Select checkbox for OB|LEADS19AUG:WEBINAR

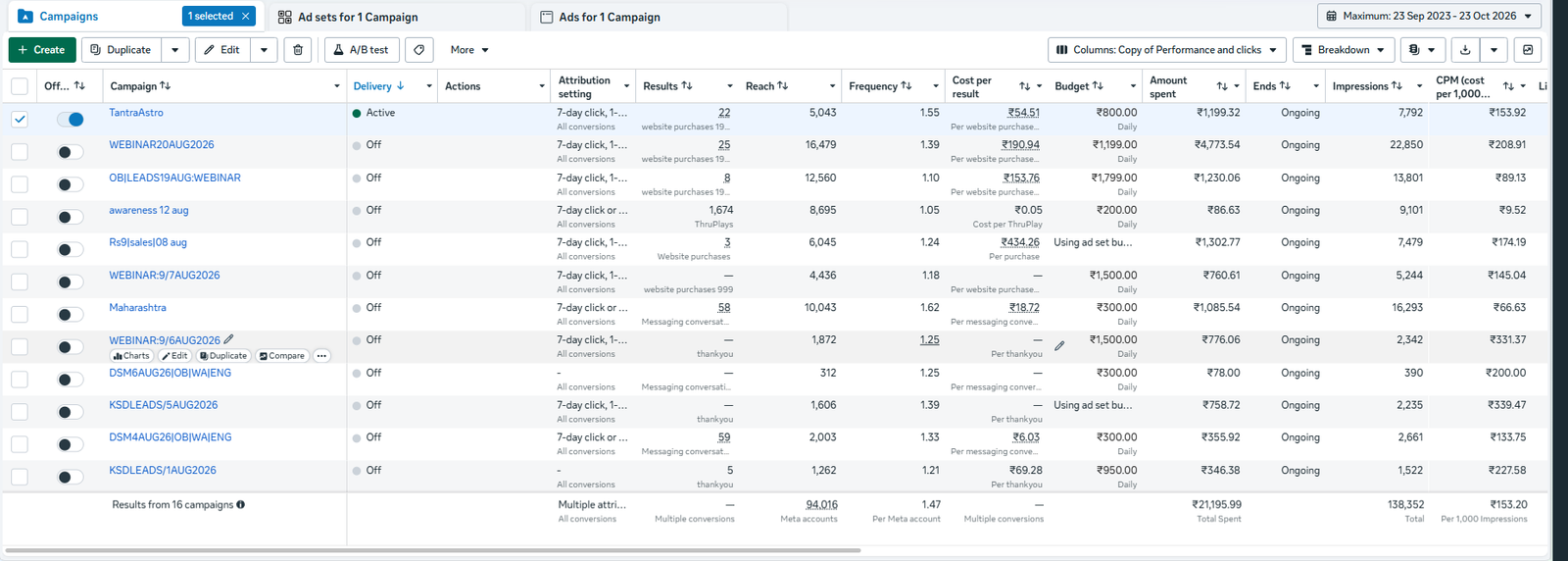(x=20, y=184)
